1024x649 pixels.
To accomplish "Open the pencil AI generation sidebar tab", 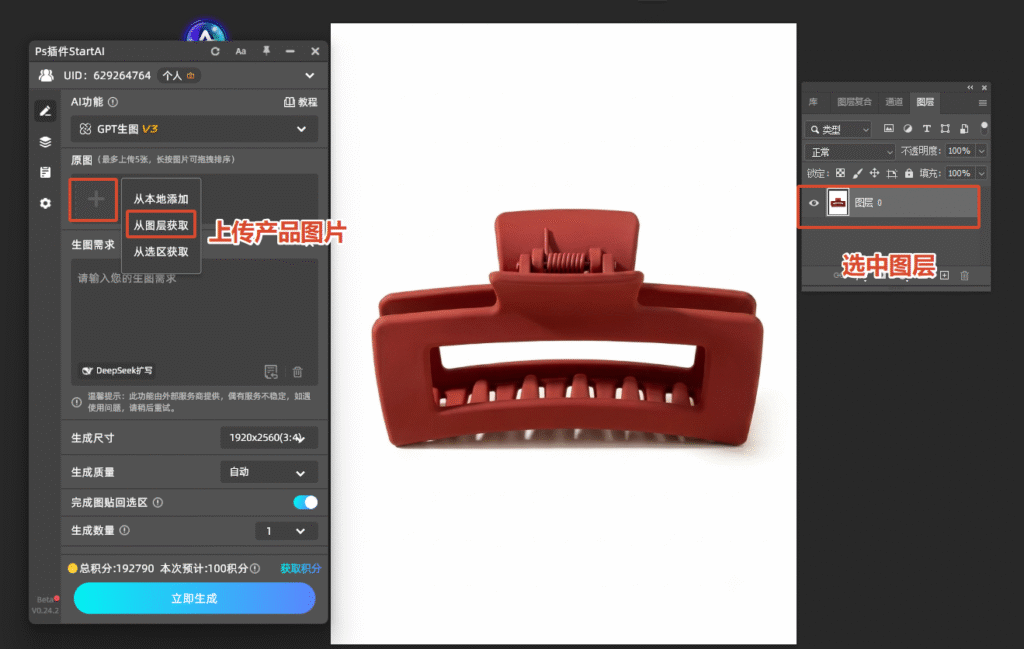I will pyautogui.click(x=45, y=111).
